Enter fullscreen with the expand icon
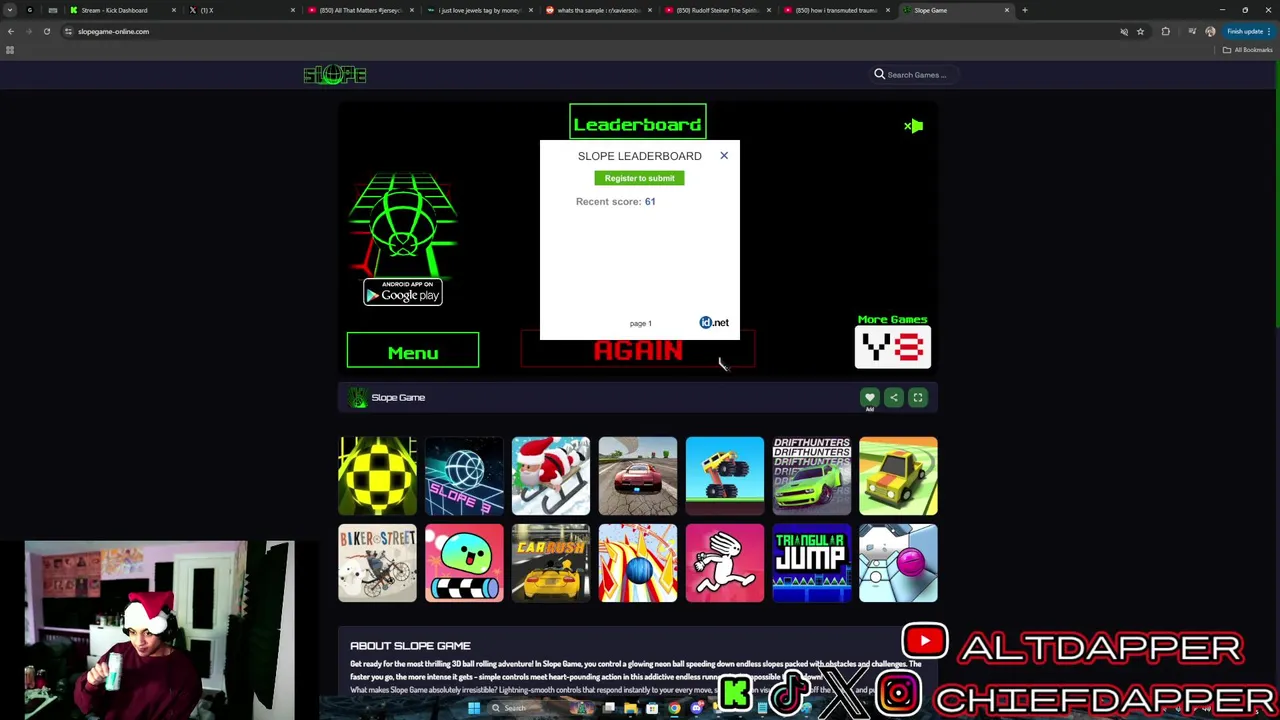Viewport: 1280px width, 720px height. point(918,398)
